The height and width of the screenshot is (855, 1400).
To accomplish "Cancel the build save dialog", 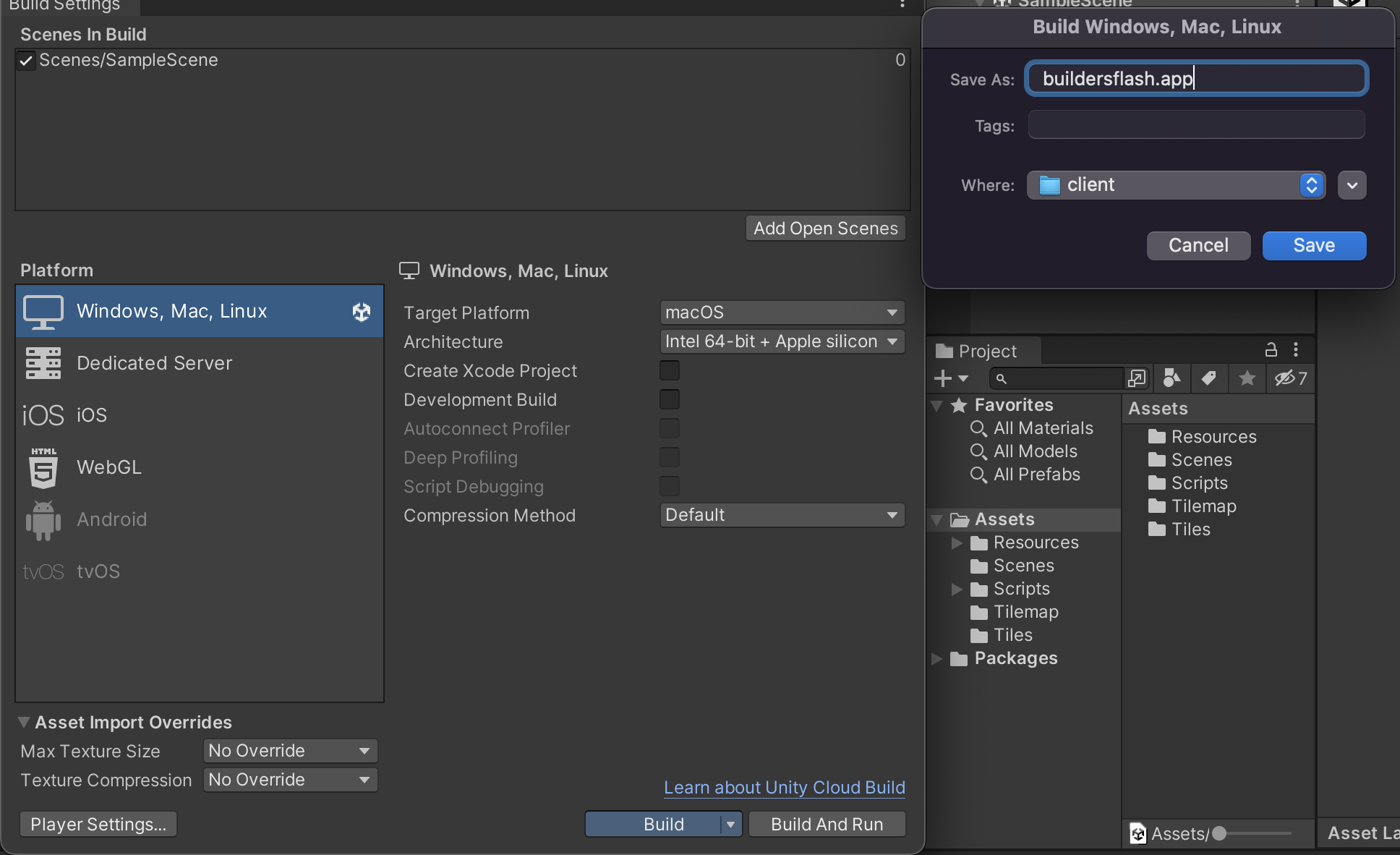I will point(1199,245).
